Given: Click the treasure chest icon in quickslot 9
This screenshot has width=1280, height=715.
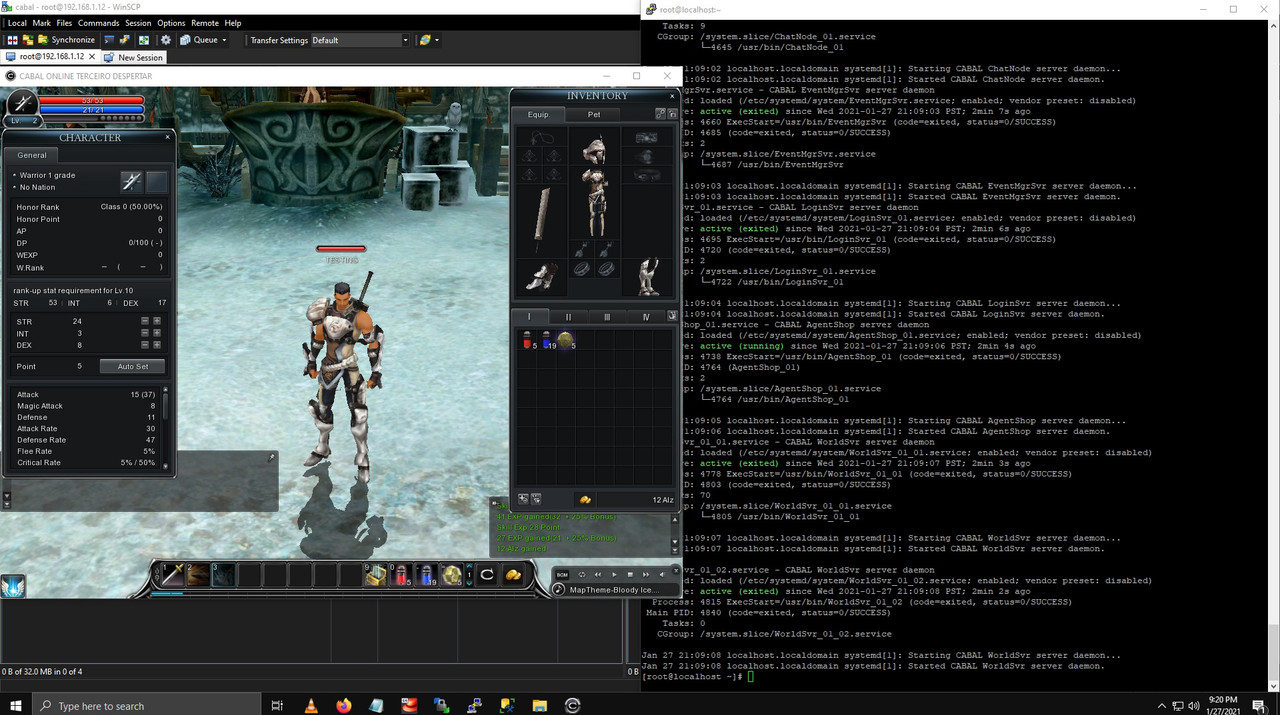Looking at the screenshot, I should pyautogui.click(x=376, y=574).
